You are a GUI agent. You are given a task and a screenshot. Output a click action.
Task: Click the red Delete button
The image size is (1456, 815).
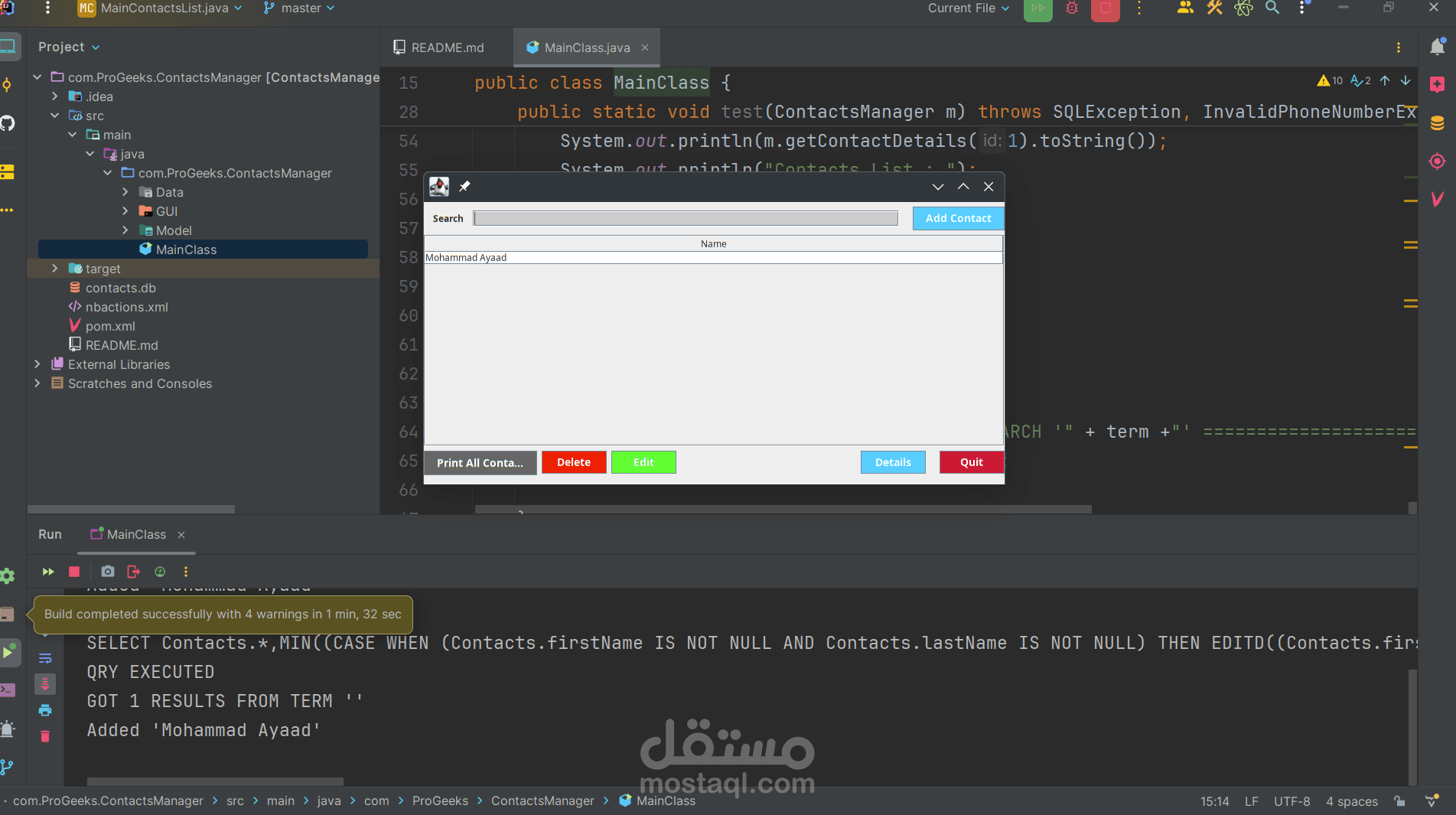tap(574, 462)
